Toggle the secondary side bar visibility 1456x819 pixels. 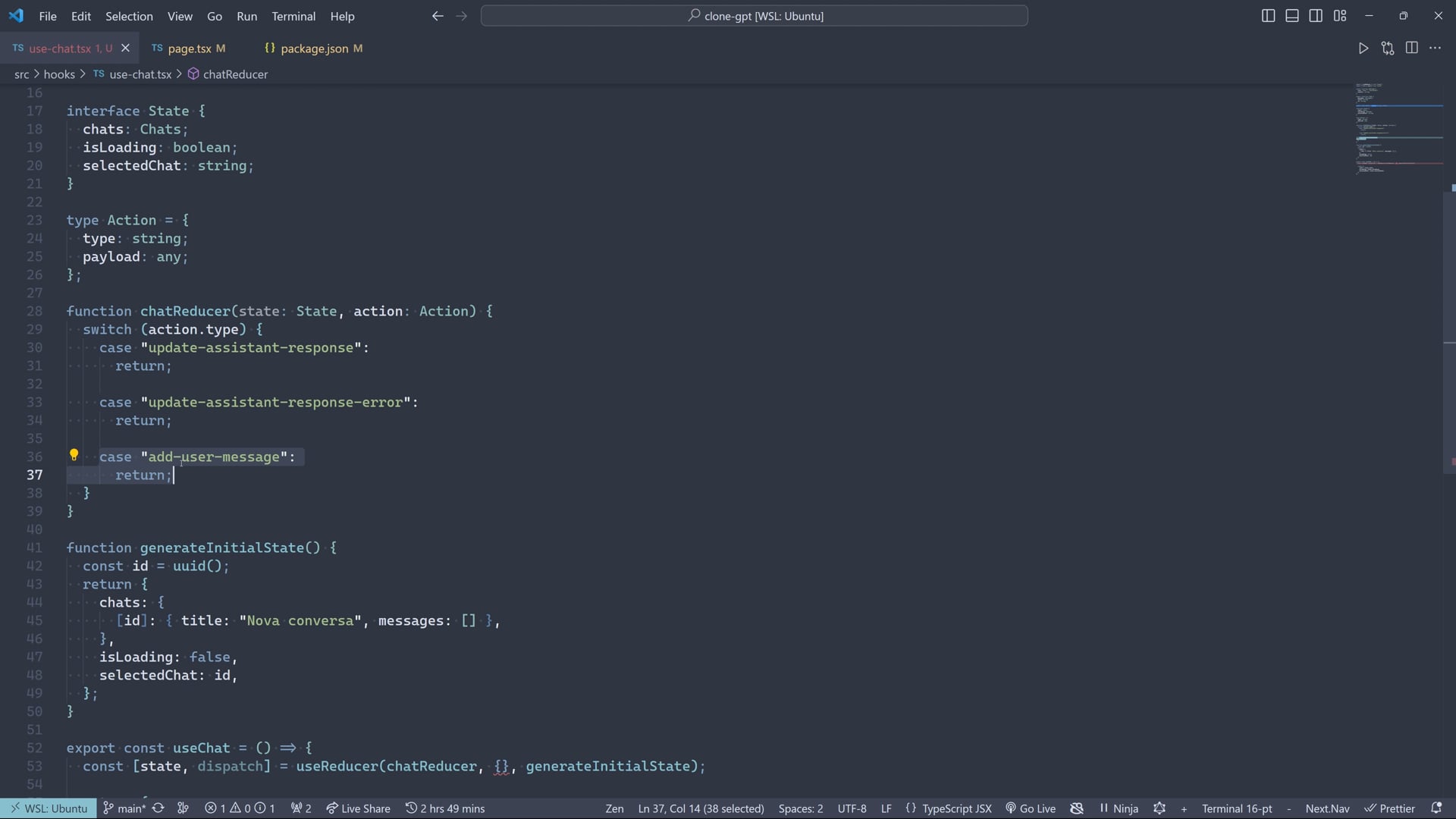(1316, 16)
